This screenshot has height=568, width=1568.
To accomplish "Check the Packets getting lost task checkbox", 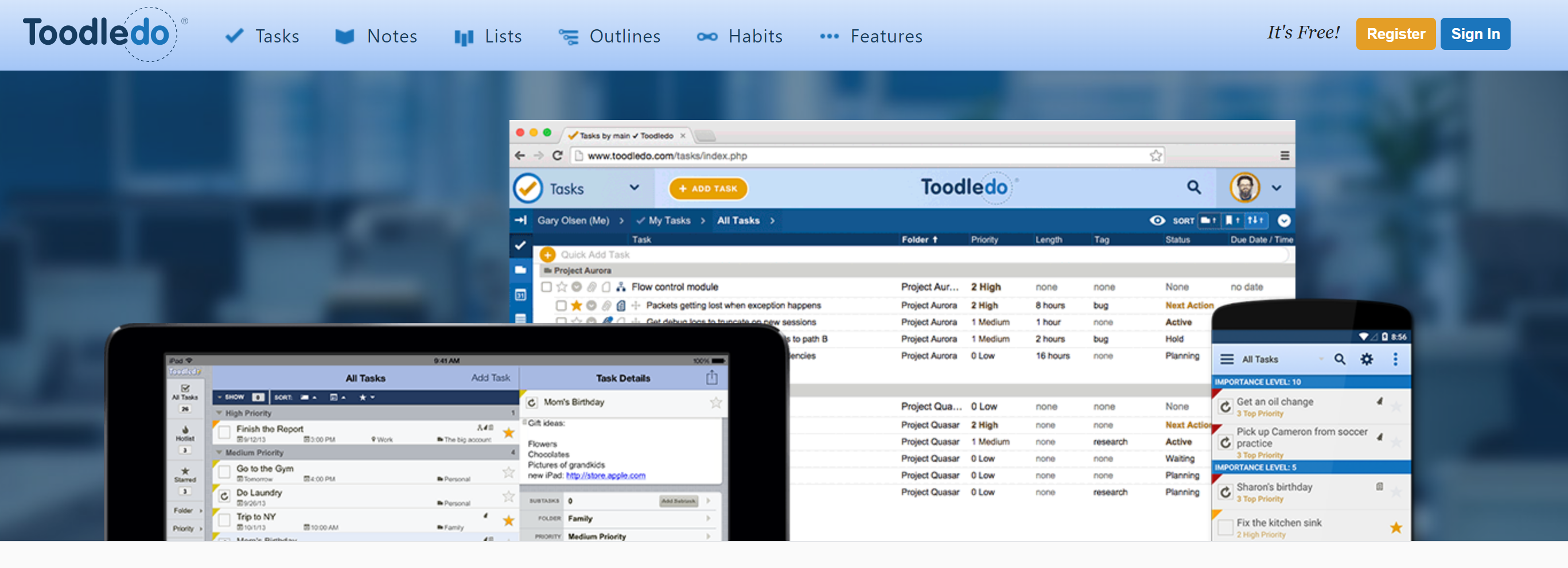I will coord(561,305).
